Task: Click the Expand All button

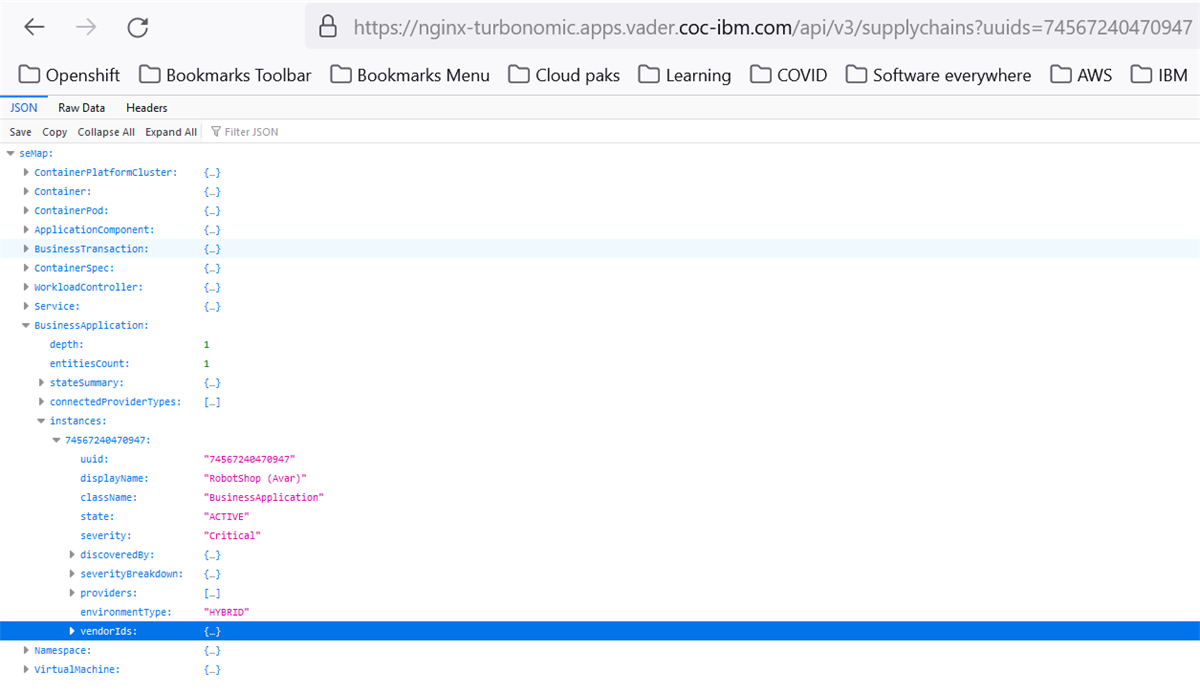Action: [171, 131]
